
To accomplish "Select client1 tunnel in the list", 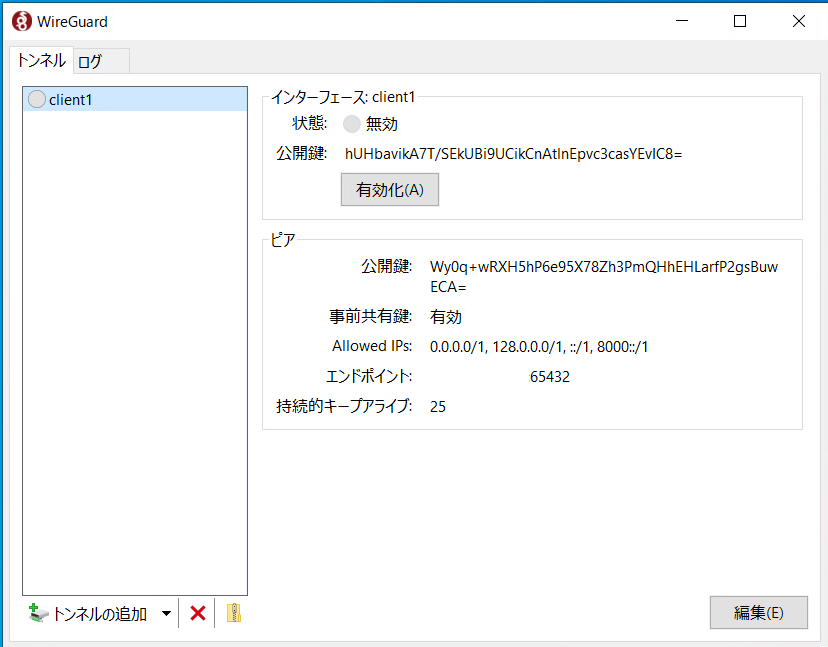I will [x=135, y=99].
